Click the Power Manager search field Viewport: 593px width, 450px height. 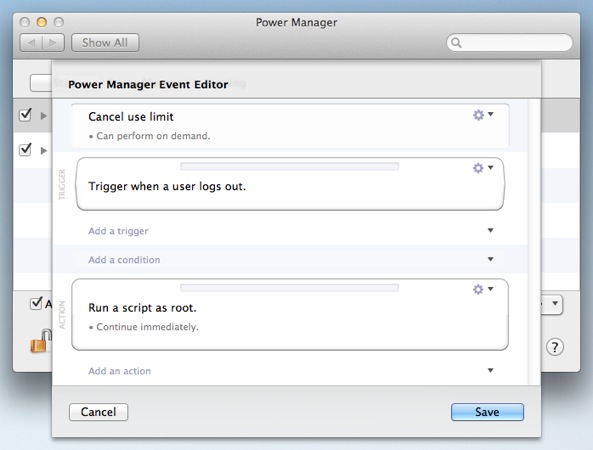coord(509,43)
